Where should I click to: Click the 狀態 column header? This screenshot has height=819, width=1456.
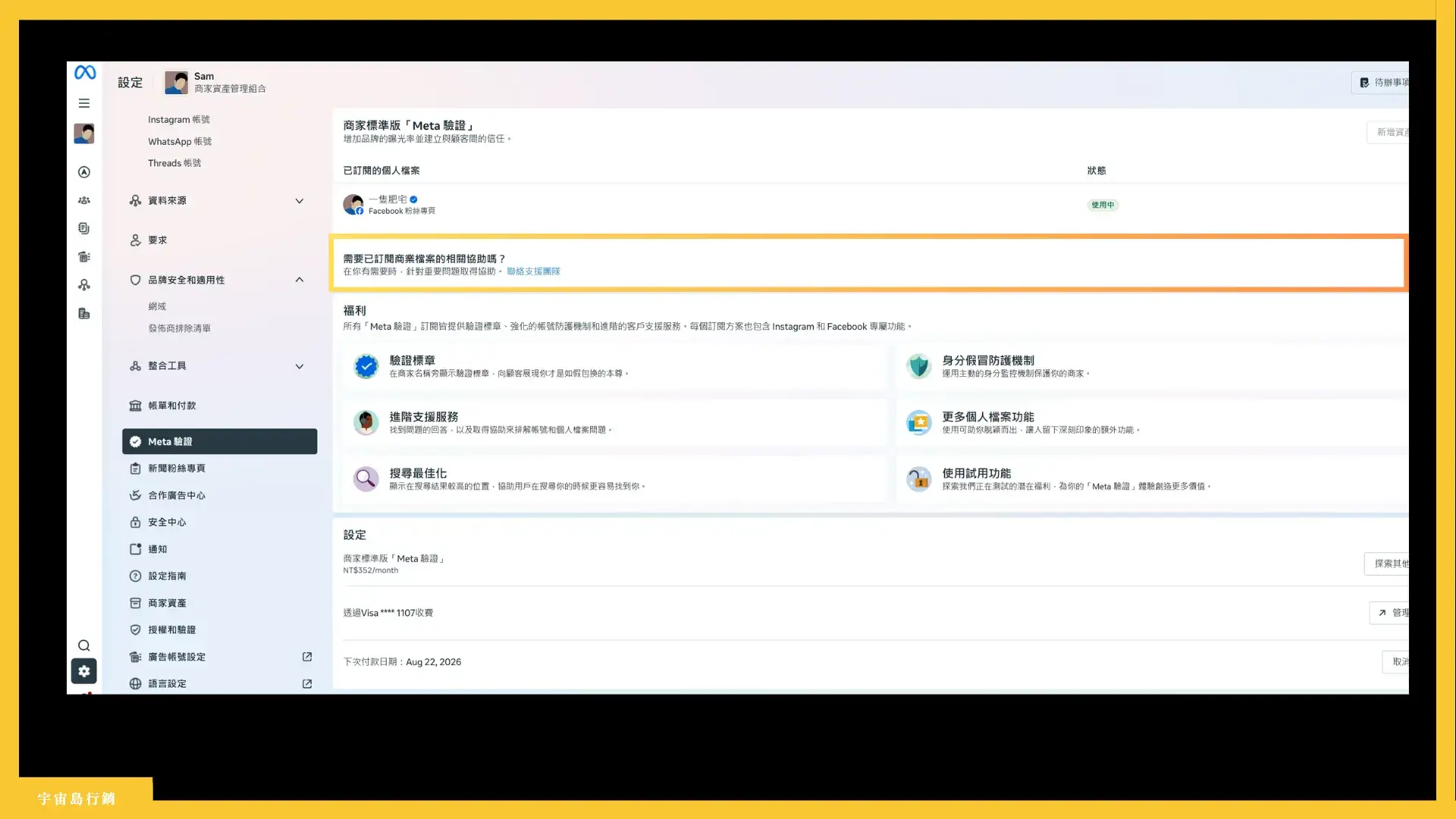(x=1097, y=171)
